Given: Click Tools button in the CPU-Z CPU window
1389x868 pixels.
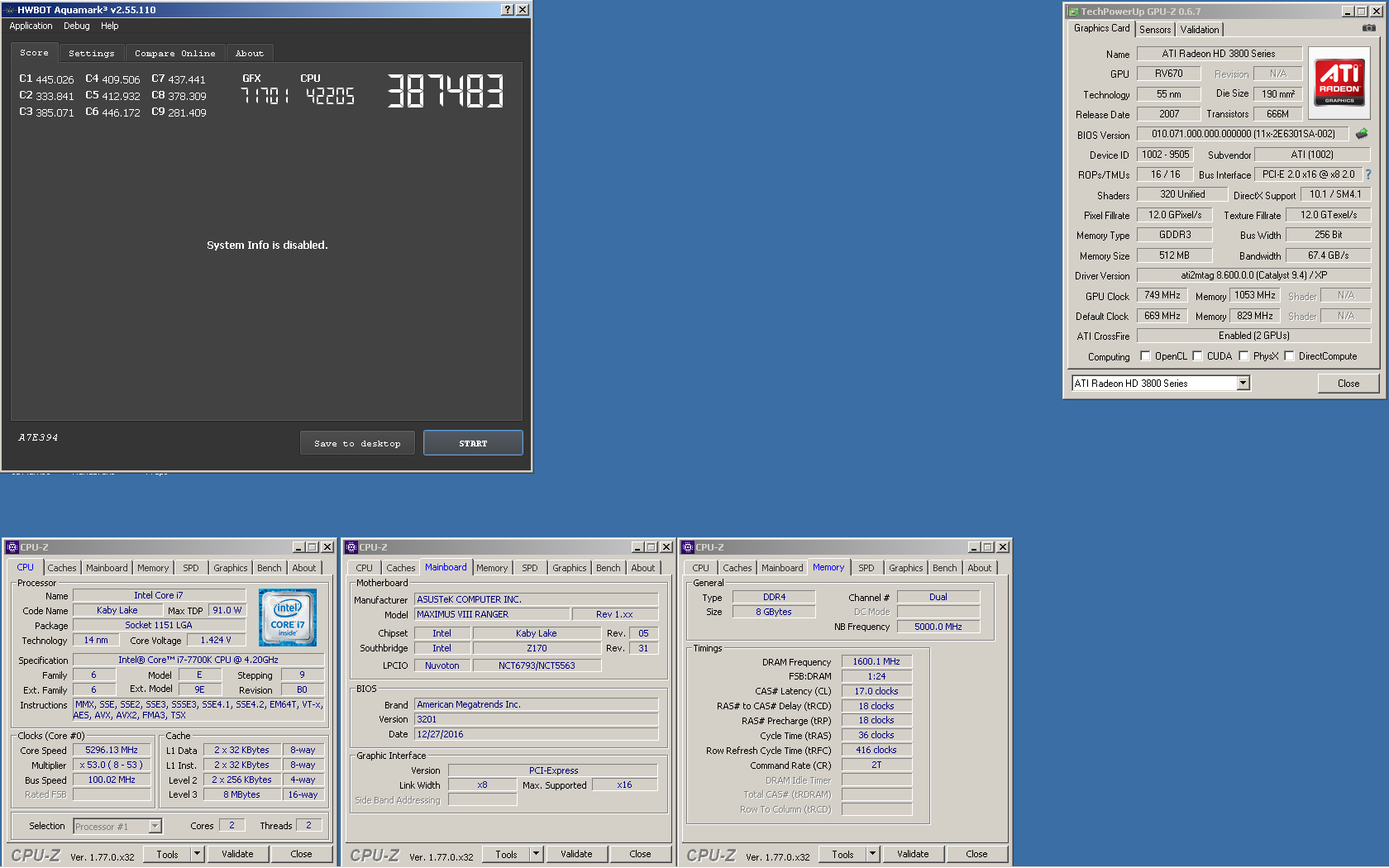Looking at the screenshot, I should 168,854.
